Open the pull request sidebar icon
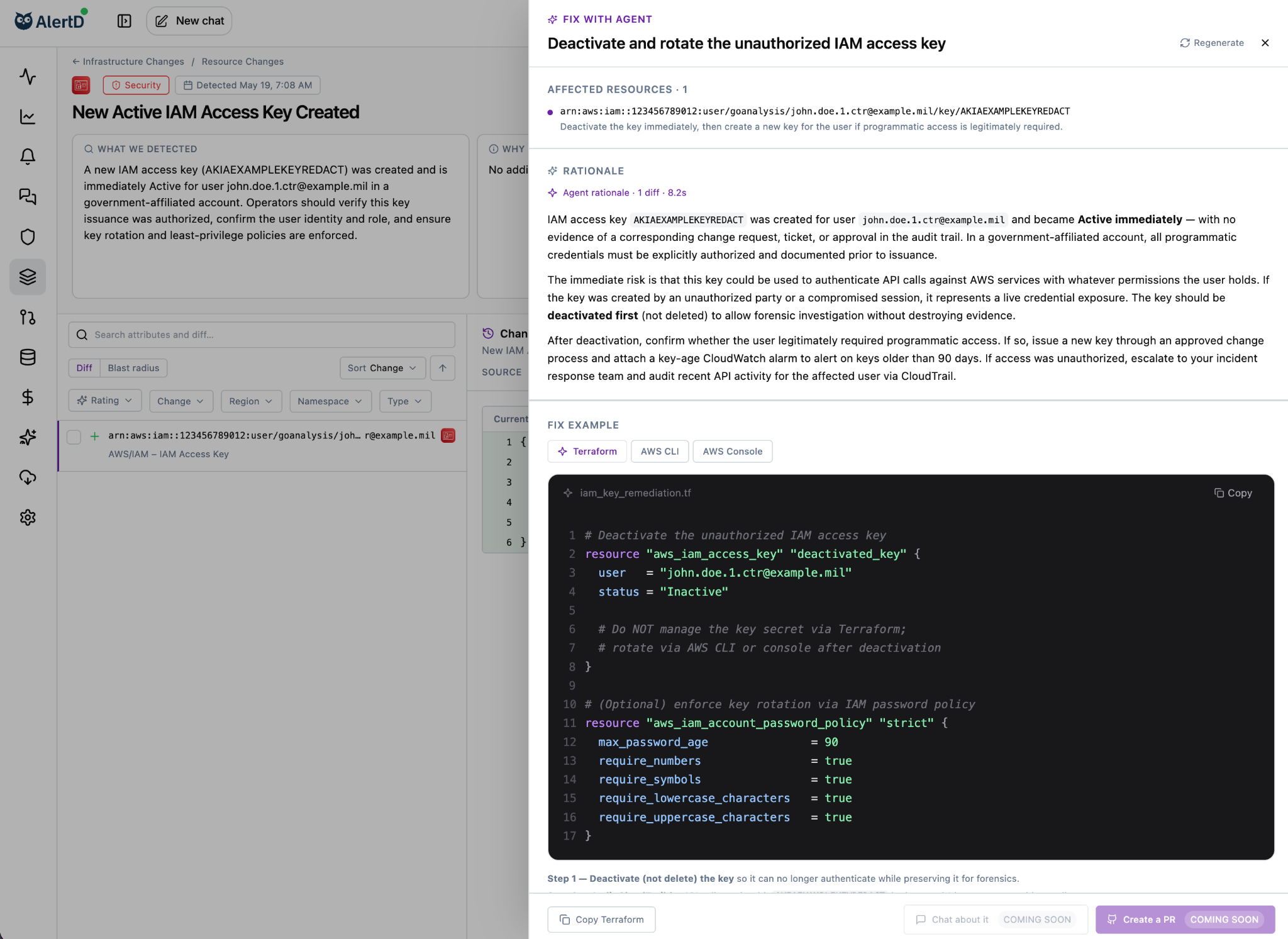 pos(28,317)
